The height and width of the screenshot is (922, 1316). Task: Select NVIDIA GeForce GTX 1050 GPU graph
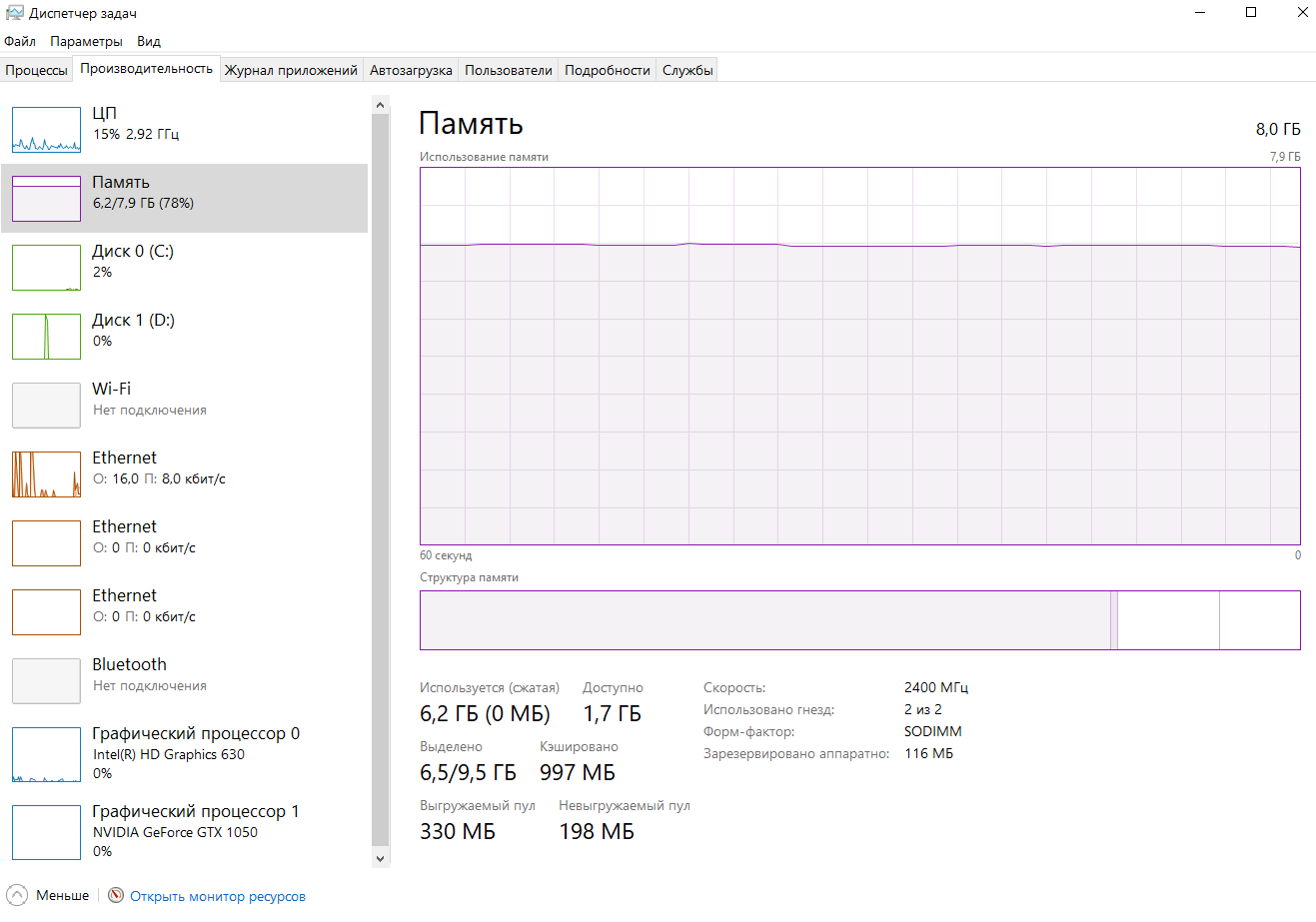(46, 832)
